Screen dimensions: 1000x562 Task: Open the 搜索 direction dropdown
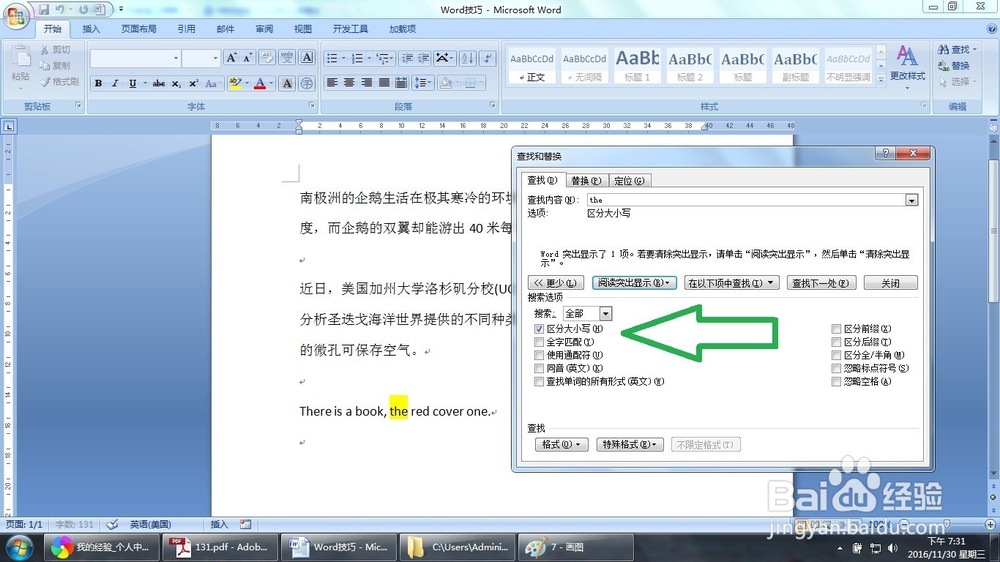pos(606,313)
